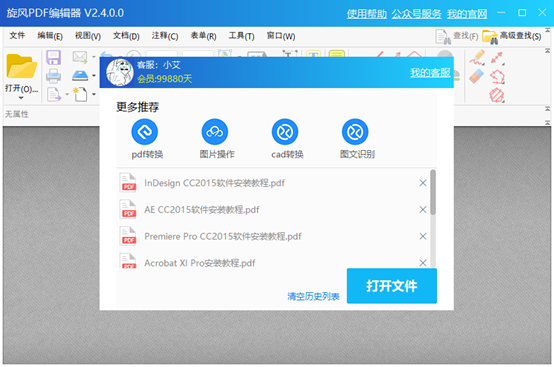Open the 图片操作 cloud icon
The image size is (554, 367).
click(x=215, y=132)
